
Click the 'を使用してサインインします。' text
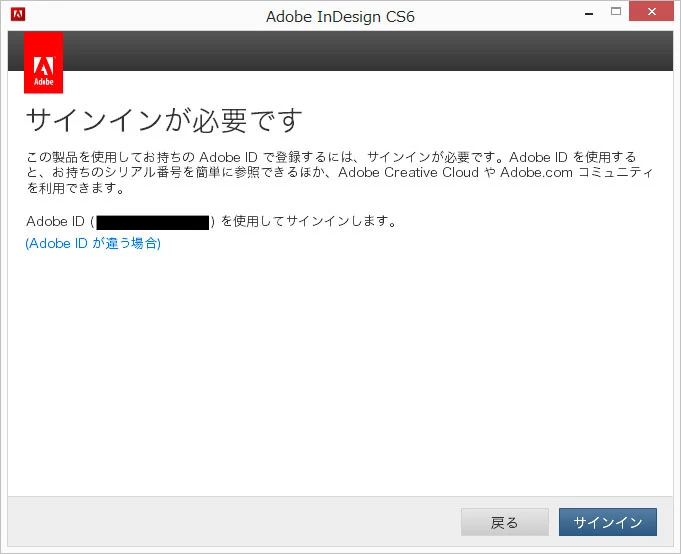[x=309, y=221]
